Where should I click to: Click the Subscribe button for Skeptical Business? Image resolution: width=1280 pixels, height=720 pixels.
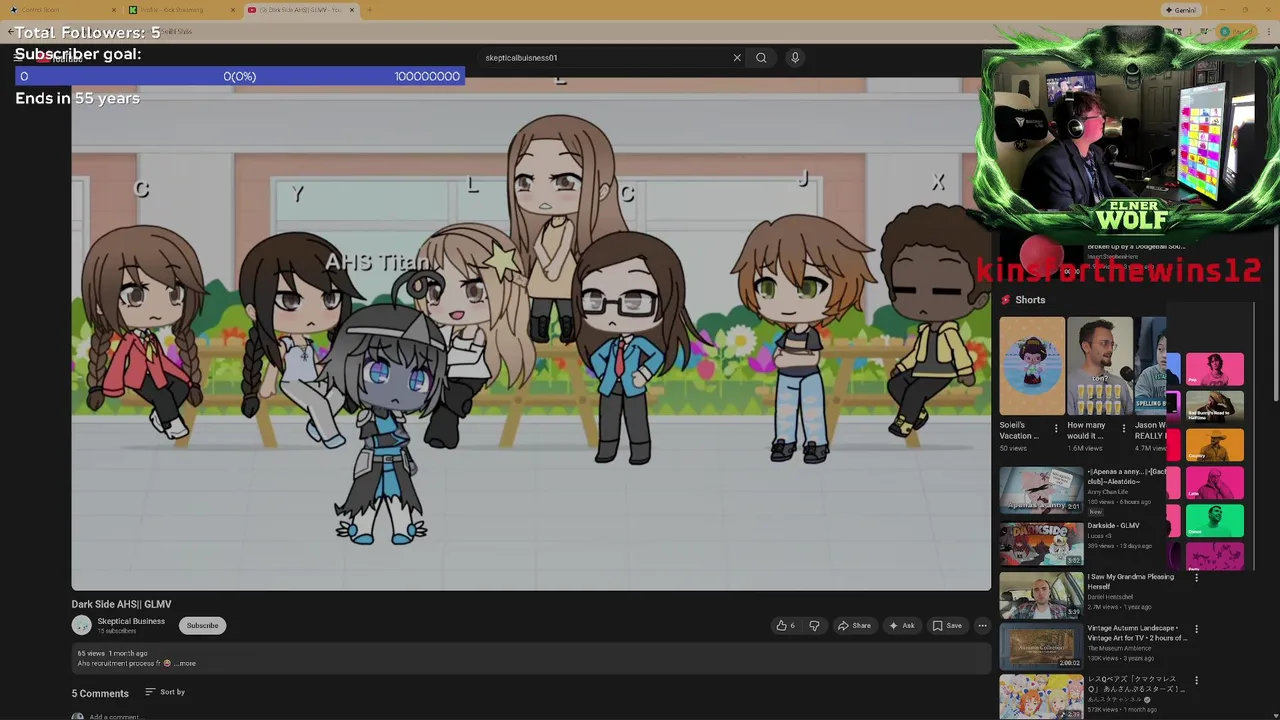202,626
